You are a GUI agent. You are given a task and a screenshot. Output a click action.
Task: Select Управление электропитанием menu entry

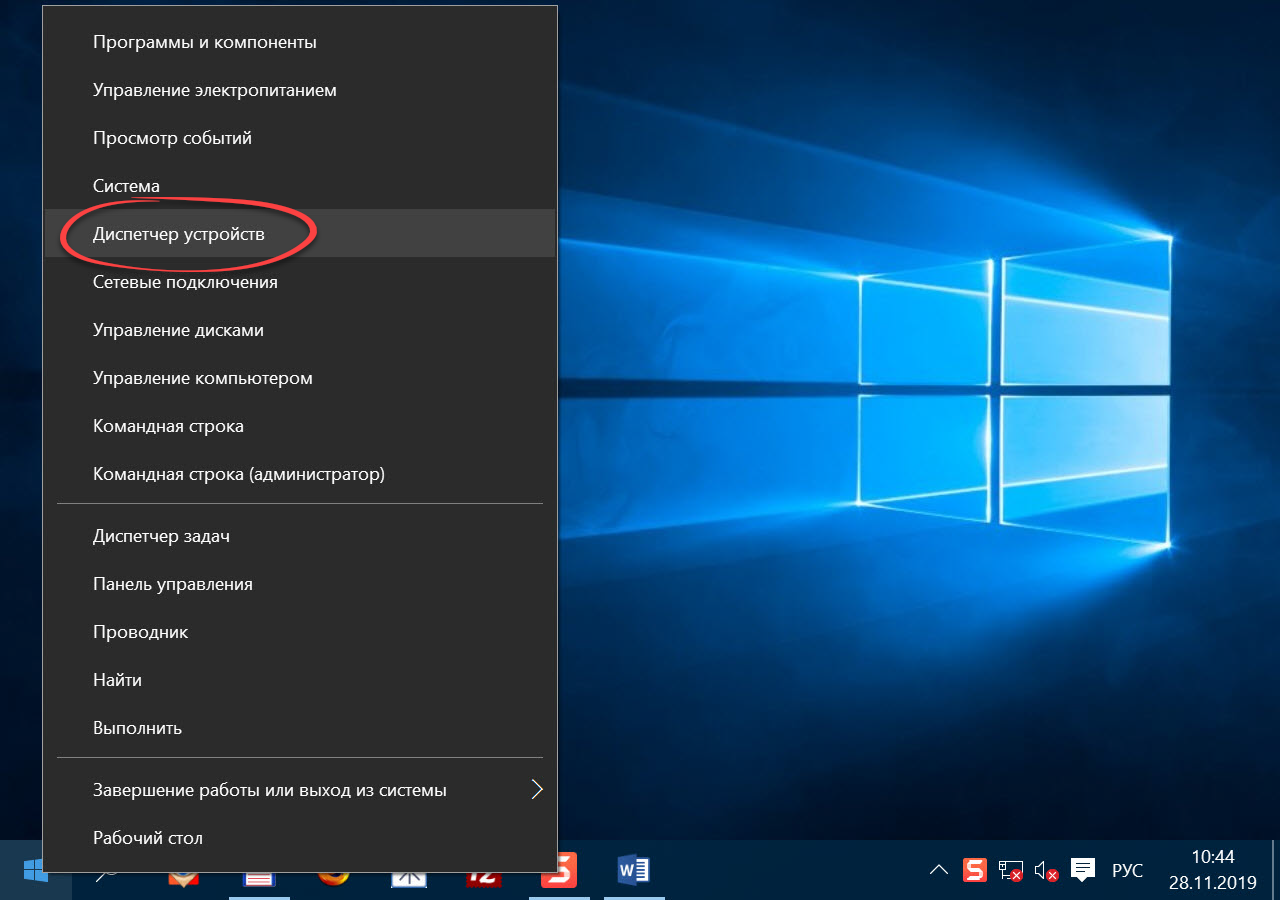(300, 90)
